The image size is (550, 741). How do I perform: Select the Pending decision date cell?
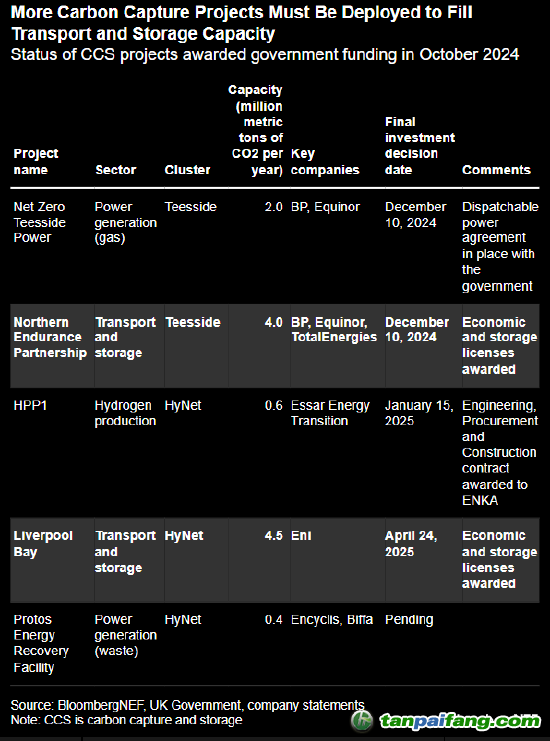(x=409, y=620)
